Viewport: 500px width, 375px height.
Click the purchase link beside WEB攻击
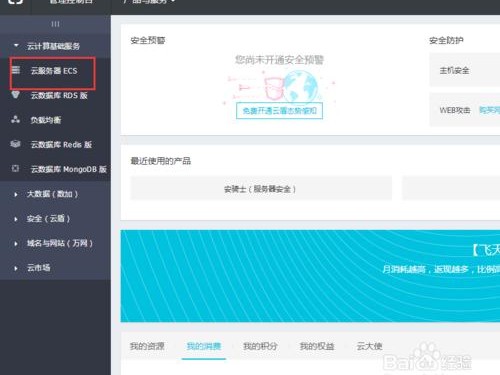[x=489, y=110]
